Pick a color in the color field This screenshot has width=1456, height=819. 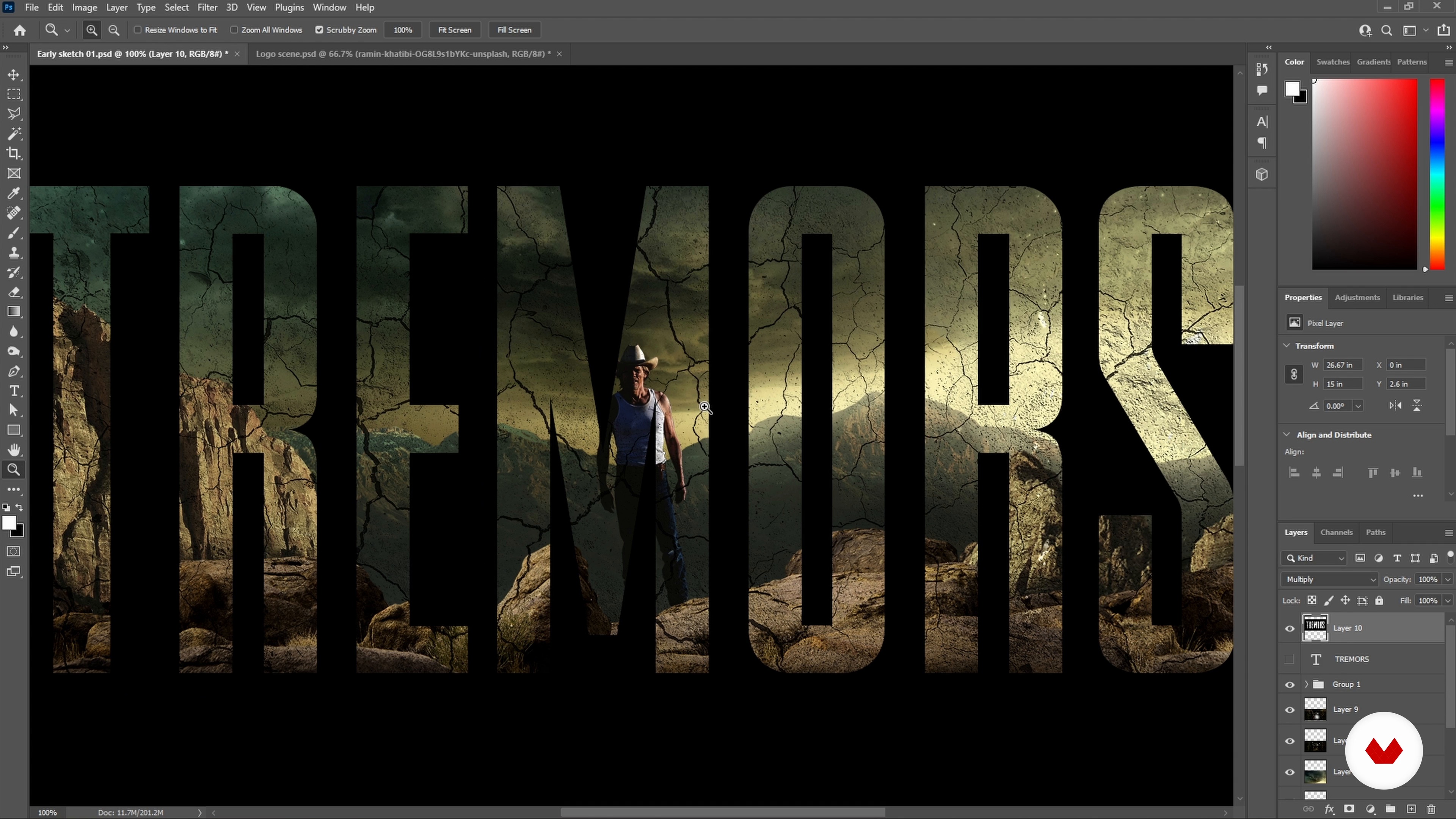coord(1365,175)
